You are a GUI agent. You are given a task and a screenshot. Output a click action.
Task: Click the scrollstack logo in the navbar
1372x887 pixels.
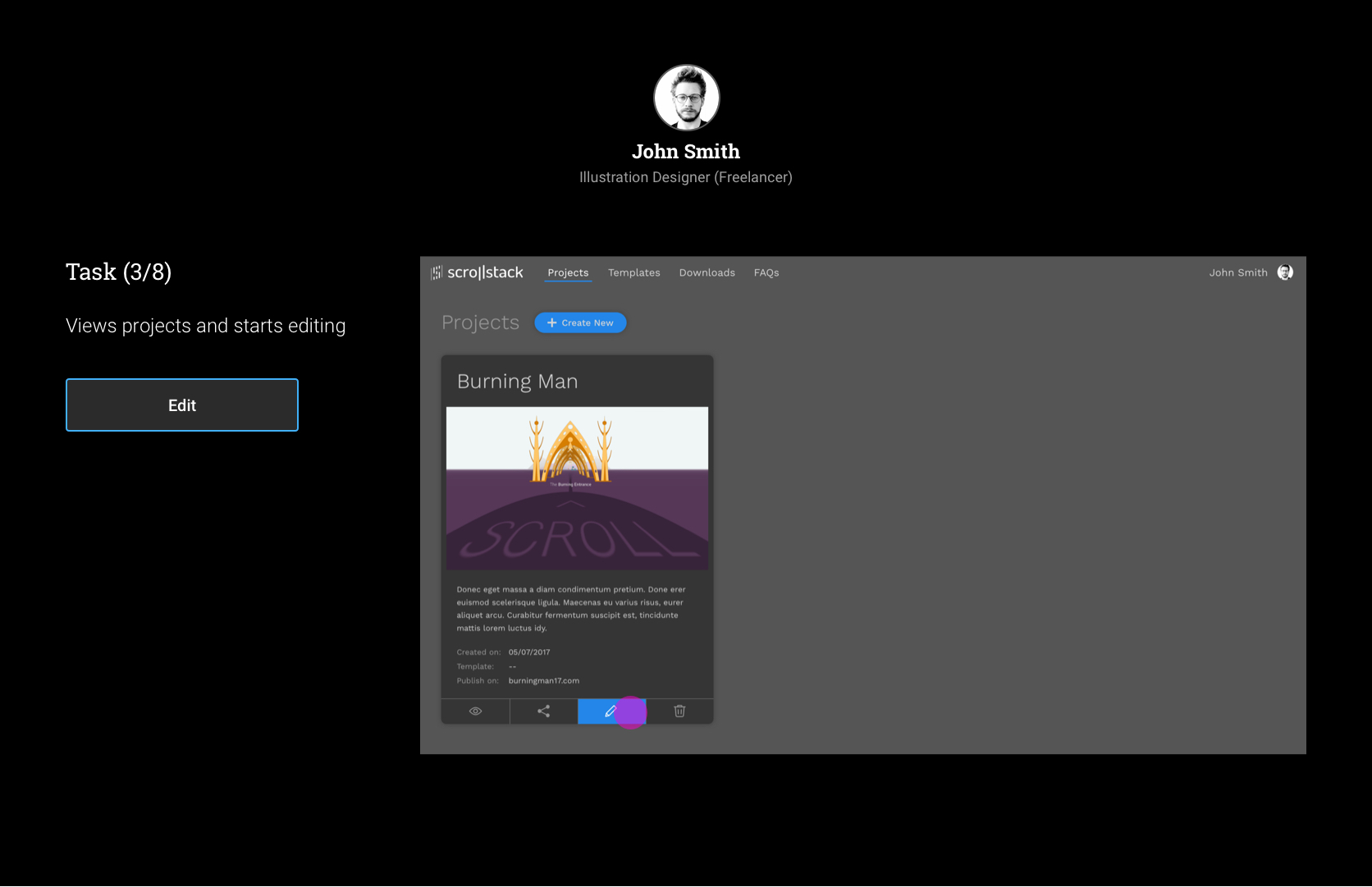click(478, 272)
